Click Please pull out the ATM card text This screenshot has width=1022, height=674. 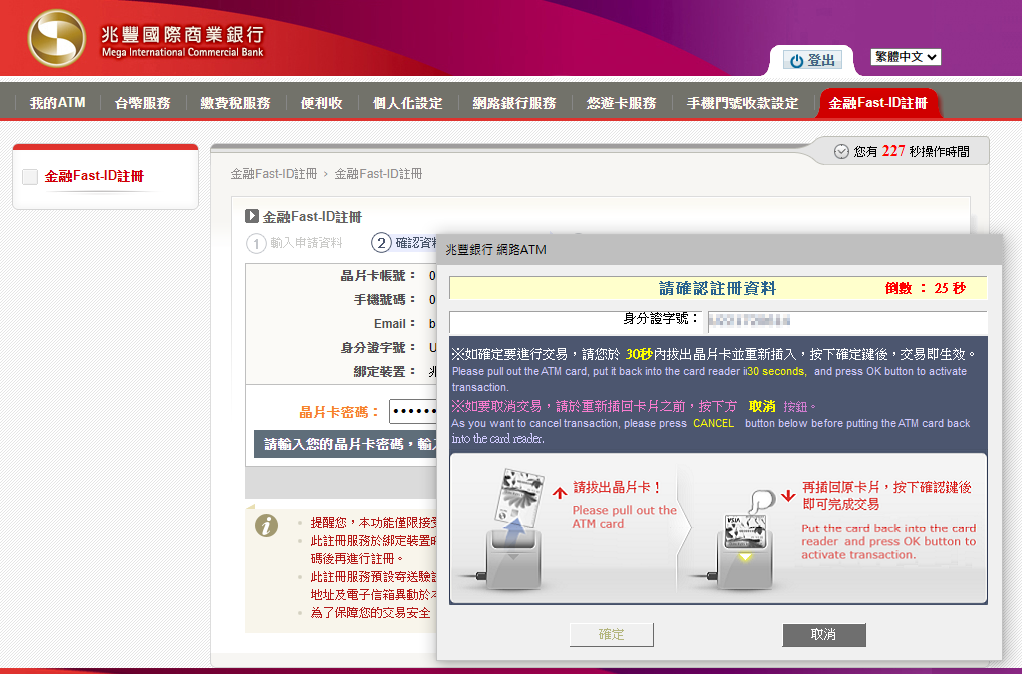pyautogui.click(x=624, y=517)
